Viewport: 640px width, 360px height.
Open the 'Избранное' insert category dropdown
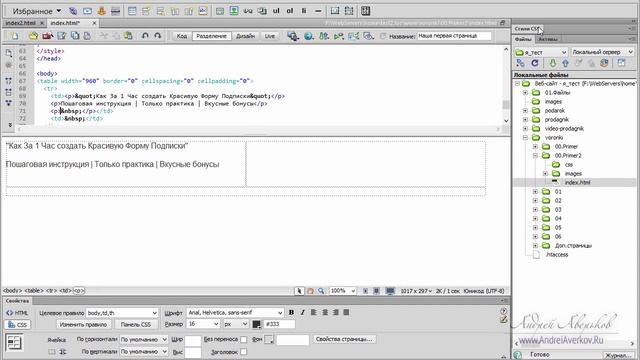[36, 11]
